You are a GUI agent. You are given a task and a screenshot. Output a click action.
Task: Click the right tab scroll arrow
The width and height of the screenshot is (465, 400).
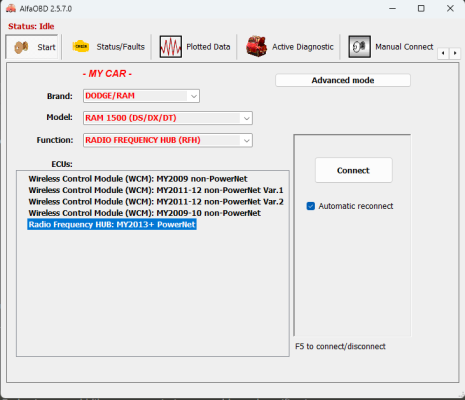click(455, 53)
